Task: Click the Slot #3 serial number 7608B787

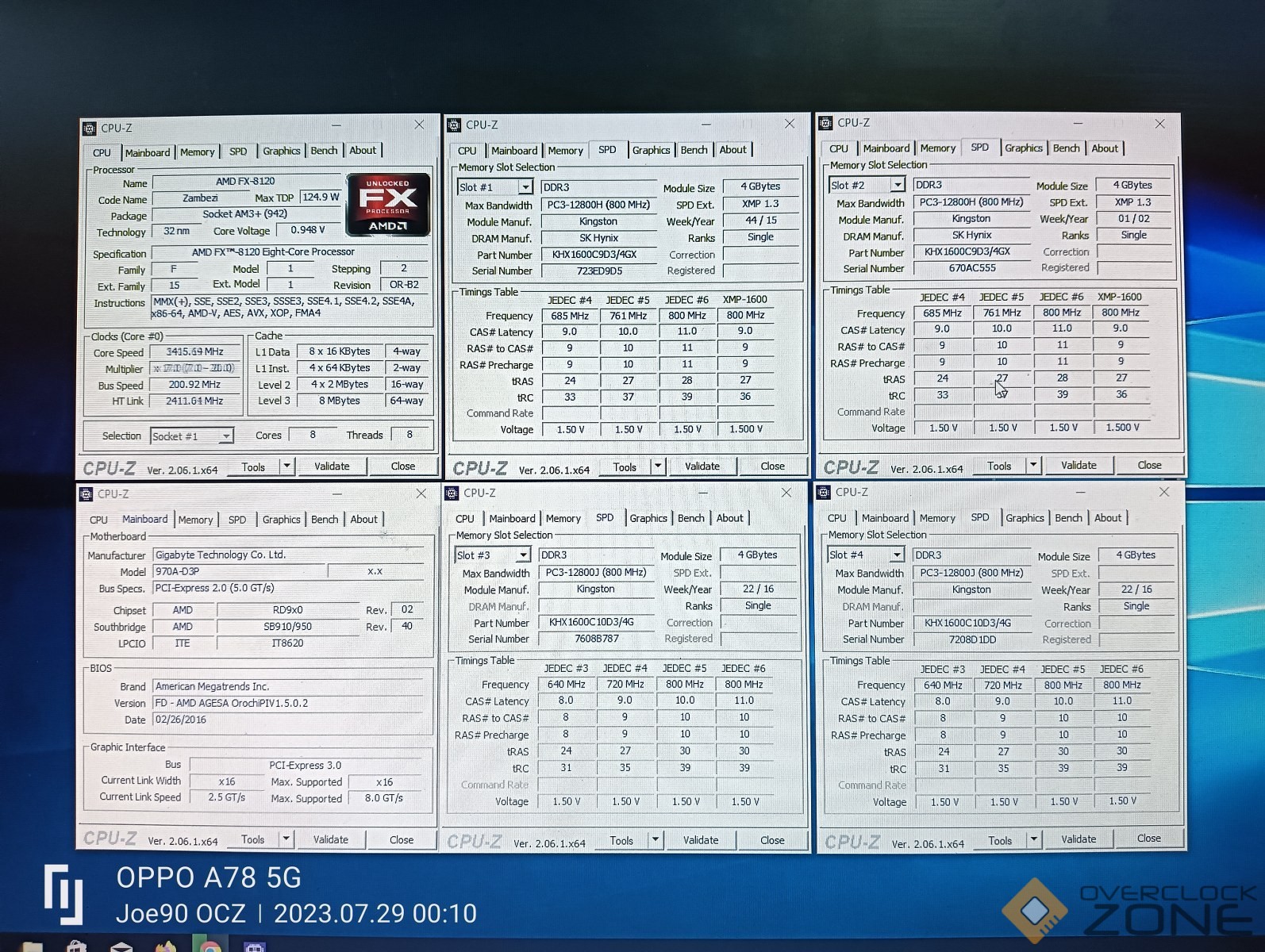Action: [596, 639]
